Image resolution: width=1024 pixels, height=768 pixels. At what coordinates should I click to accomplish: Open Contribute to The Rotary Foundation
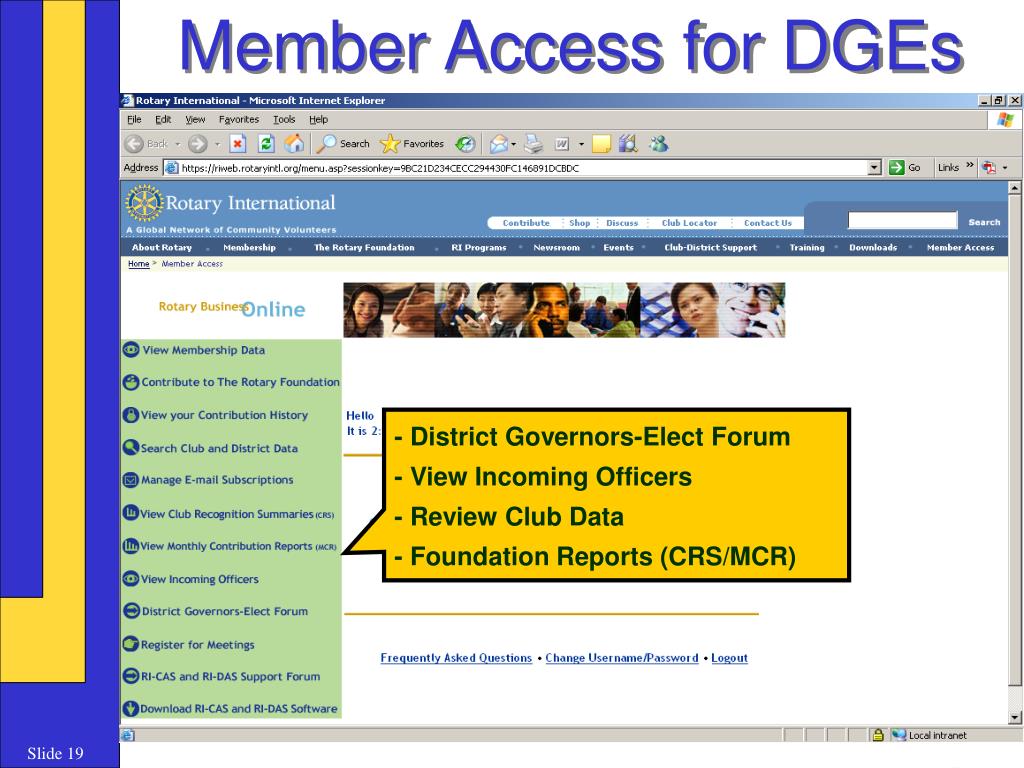[x=231, y=382]
